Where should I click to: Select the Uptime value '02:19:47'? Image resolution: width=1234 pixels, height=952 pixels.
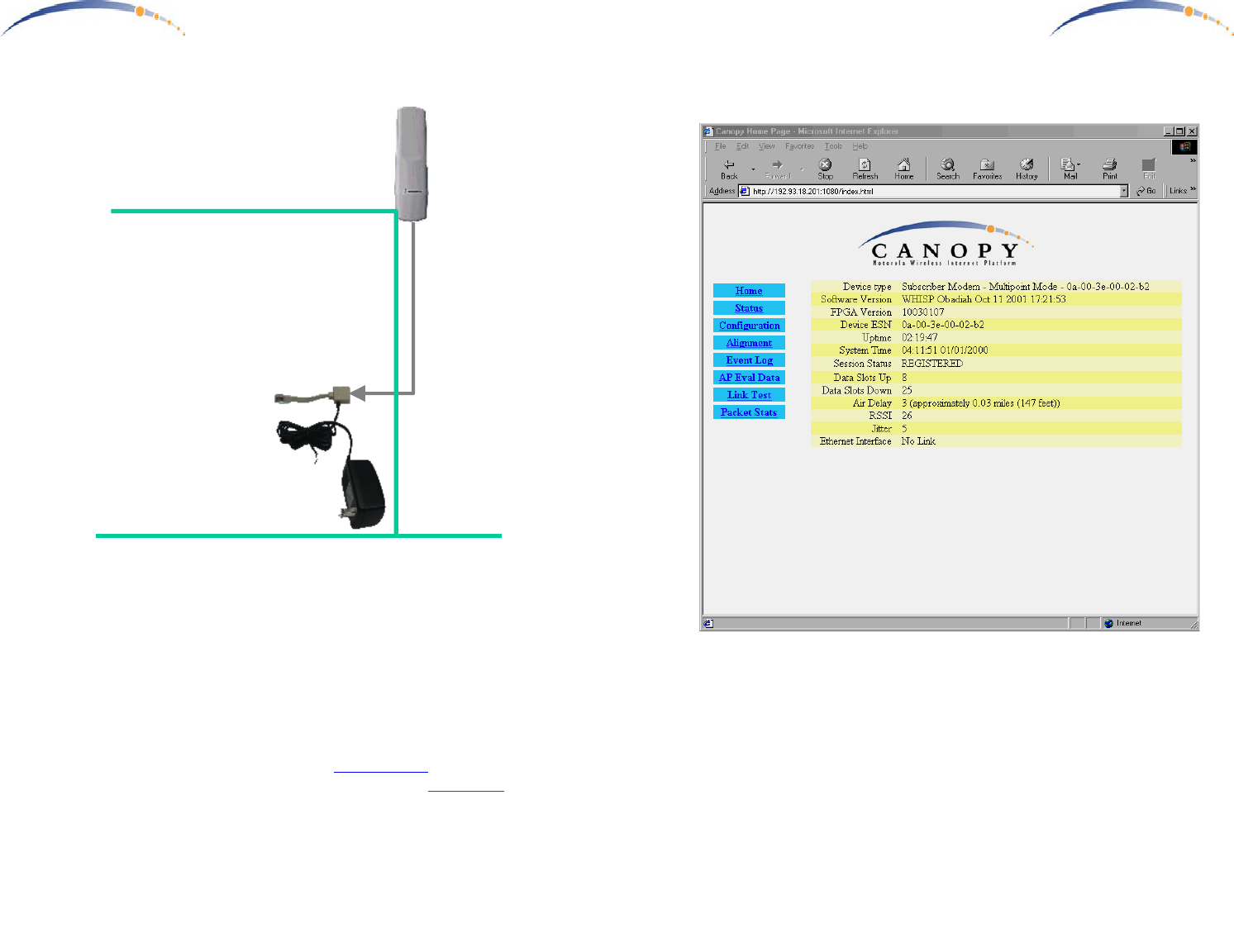(920, 338)
